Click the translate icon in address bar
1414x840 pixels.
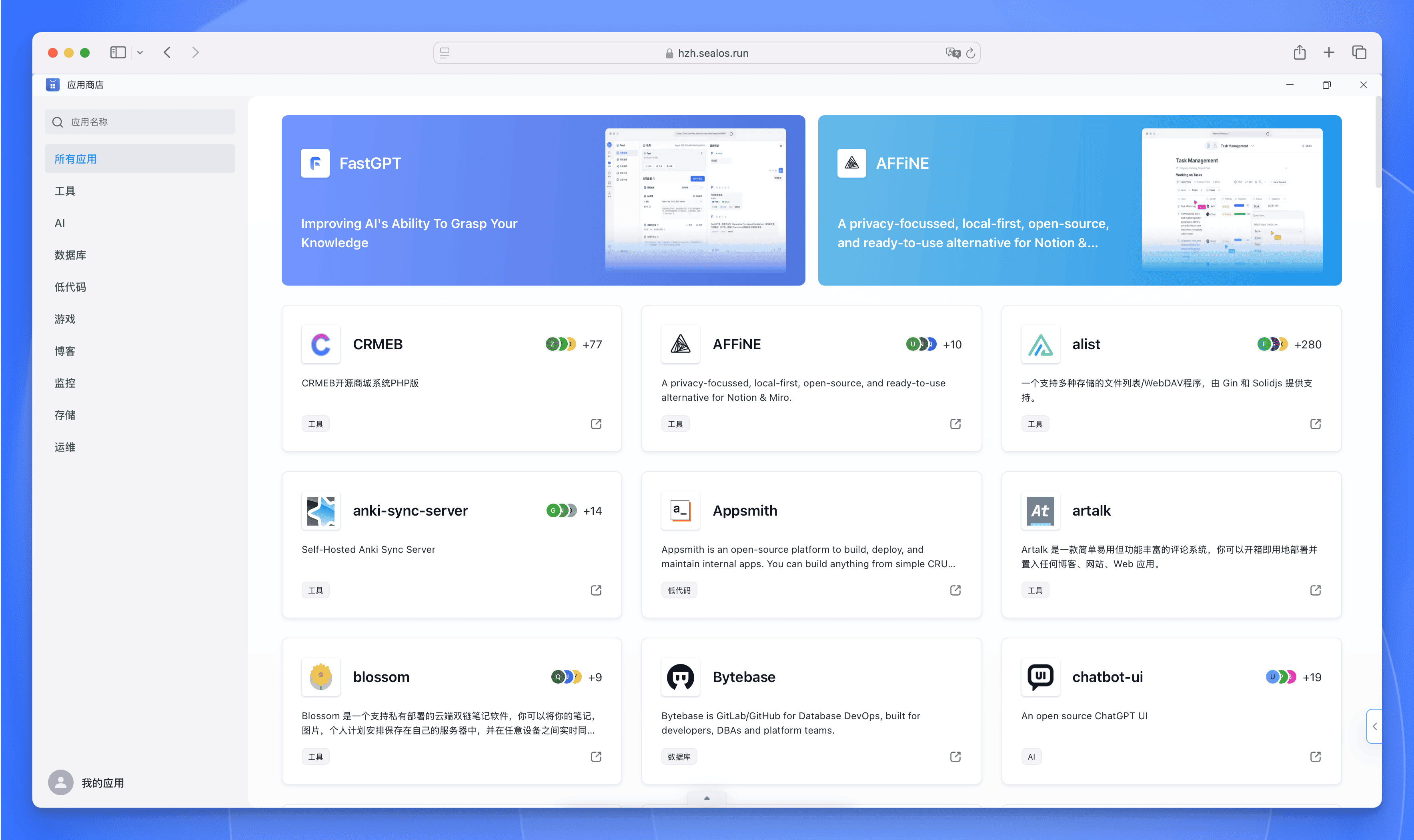tap(952, 53)
